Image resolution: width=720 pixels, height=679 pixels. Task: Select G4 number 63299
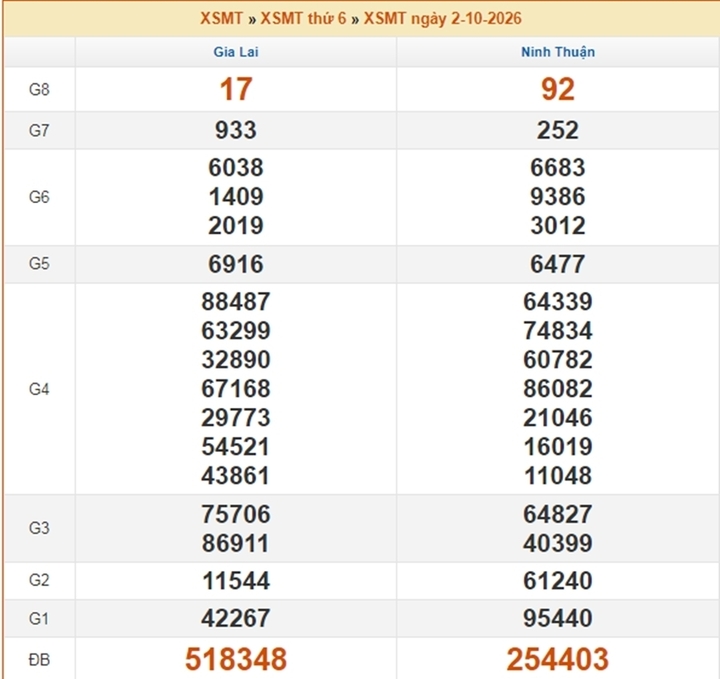click(x=236, y=331)
